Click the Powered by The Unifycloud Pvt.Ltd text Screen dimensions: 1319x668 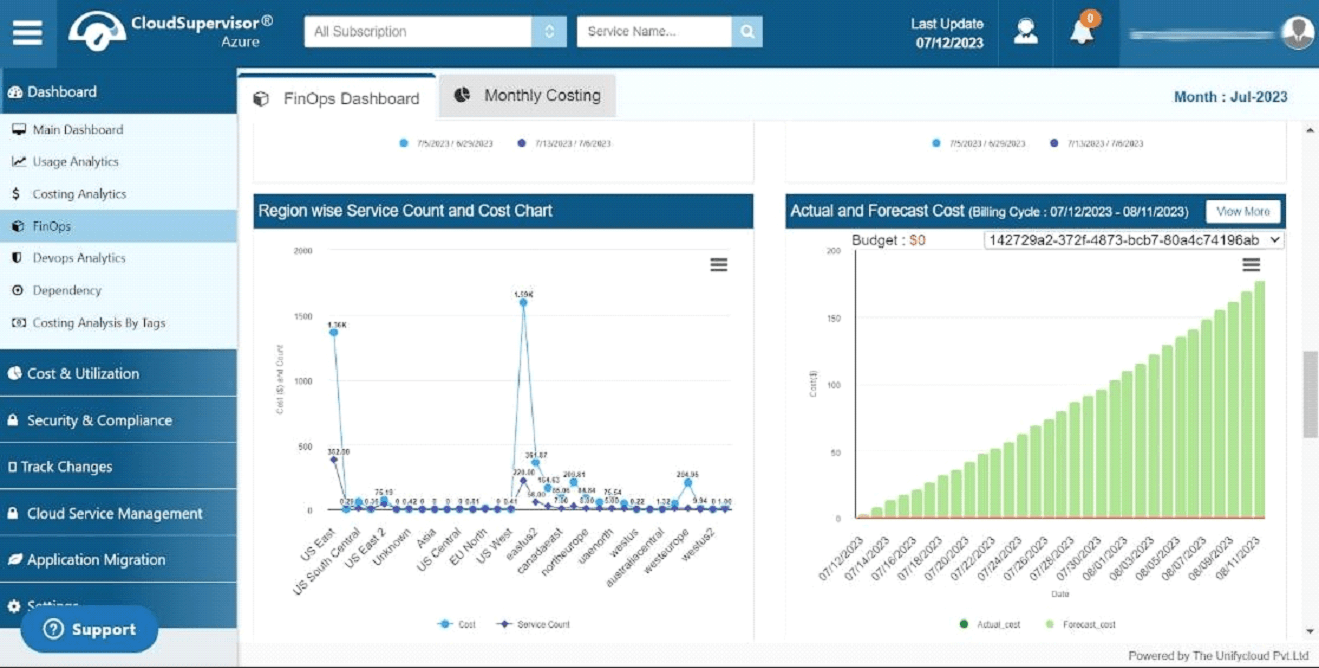pos(1218,656)
